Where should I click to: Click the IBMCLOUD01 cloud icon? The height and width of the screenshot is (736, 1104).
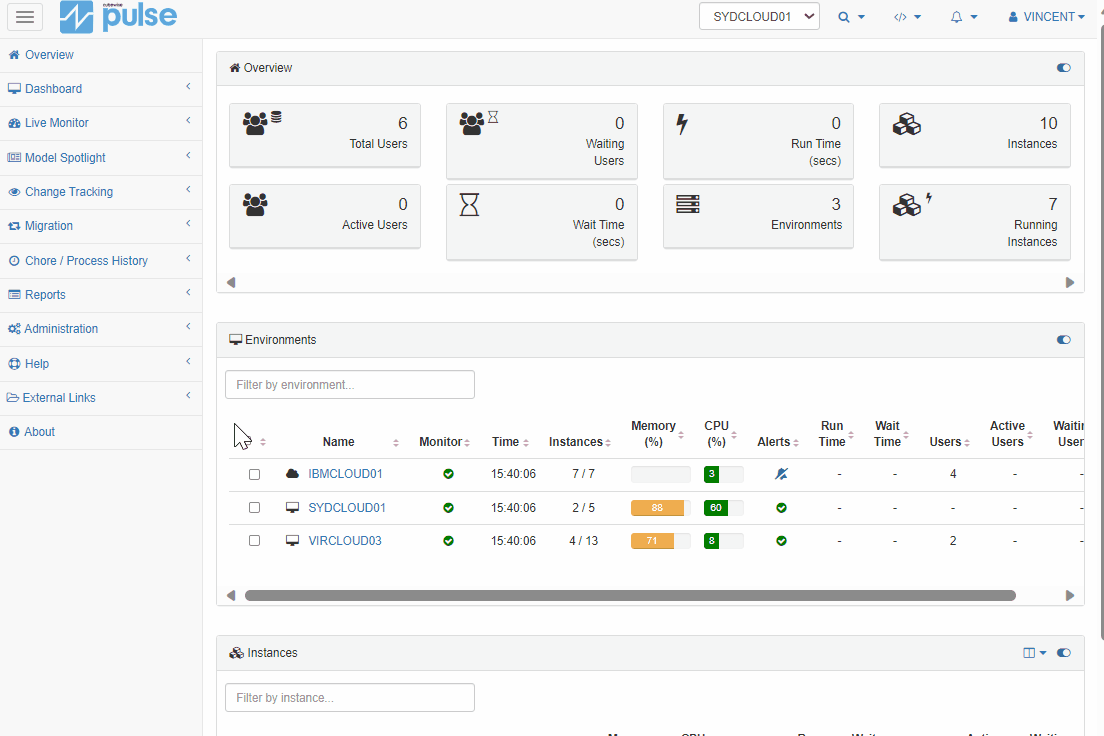coord(292,474)
